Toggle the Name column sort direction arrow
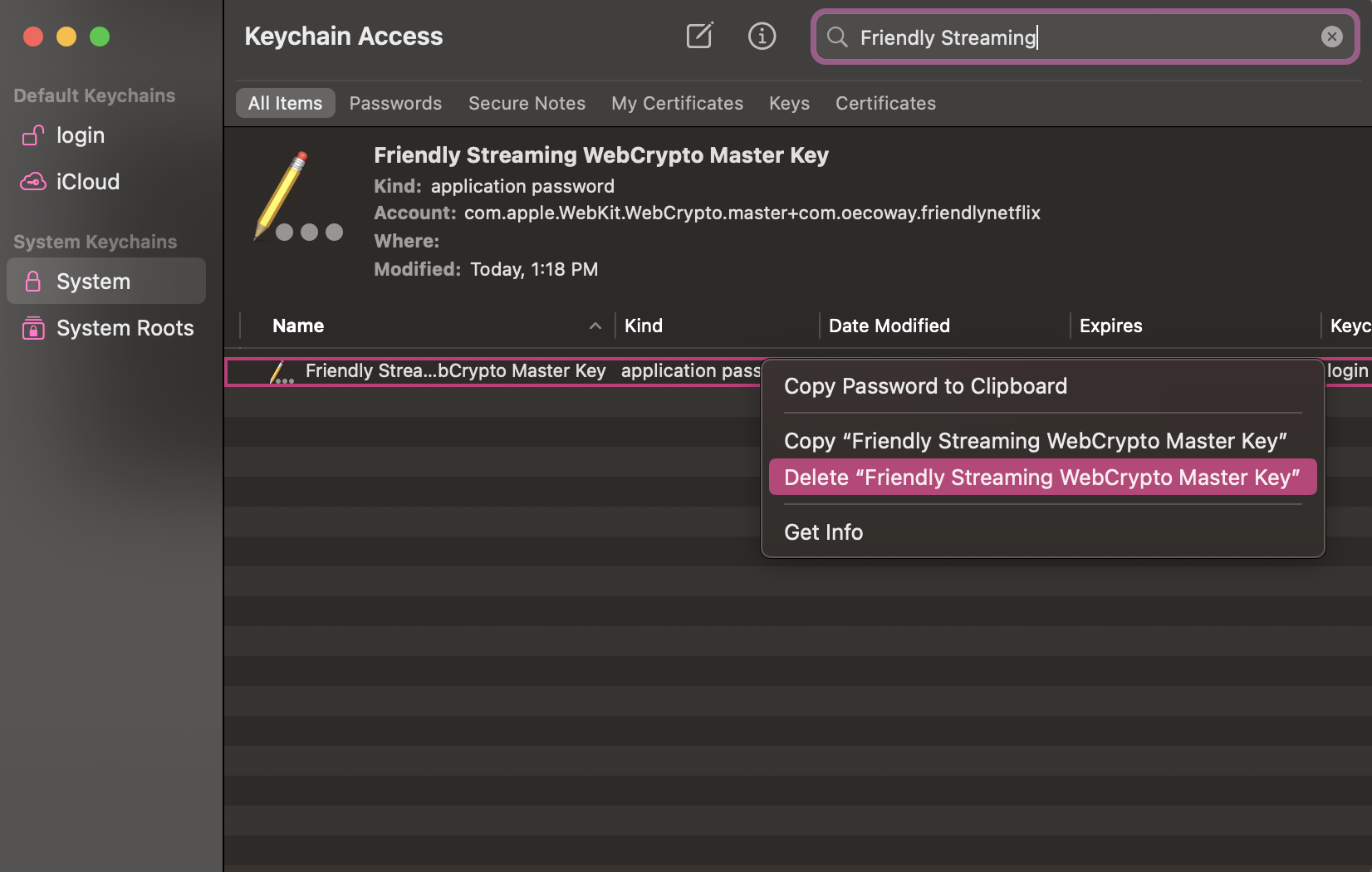The width and height of the screenshot is (1372, 872). point(595,326)
